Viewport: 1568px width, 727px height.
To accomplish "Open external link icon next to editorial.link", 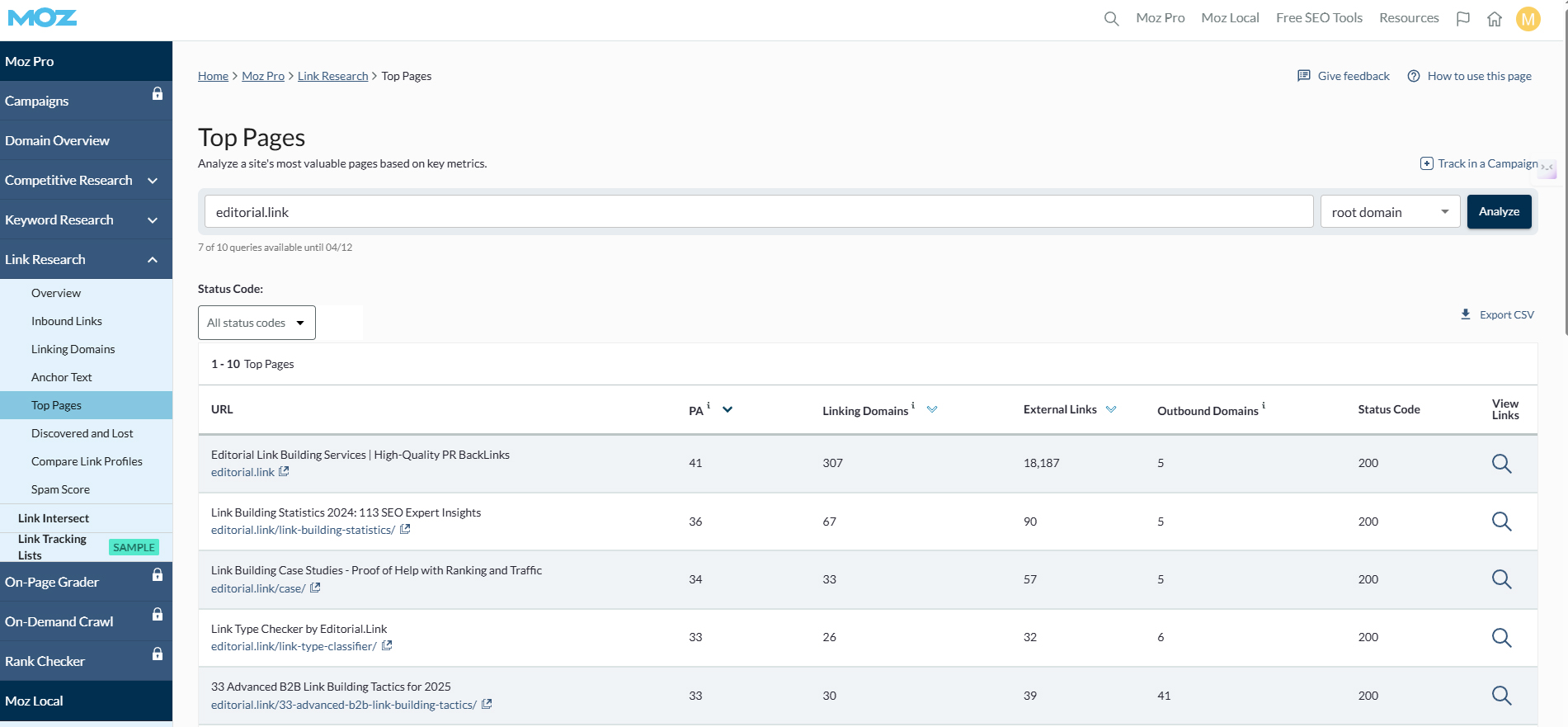I will (x=284, y=471).
